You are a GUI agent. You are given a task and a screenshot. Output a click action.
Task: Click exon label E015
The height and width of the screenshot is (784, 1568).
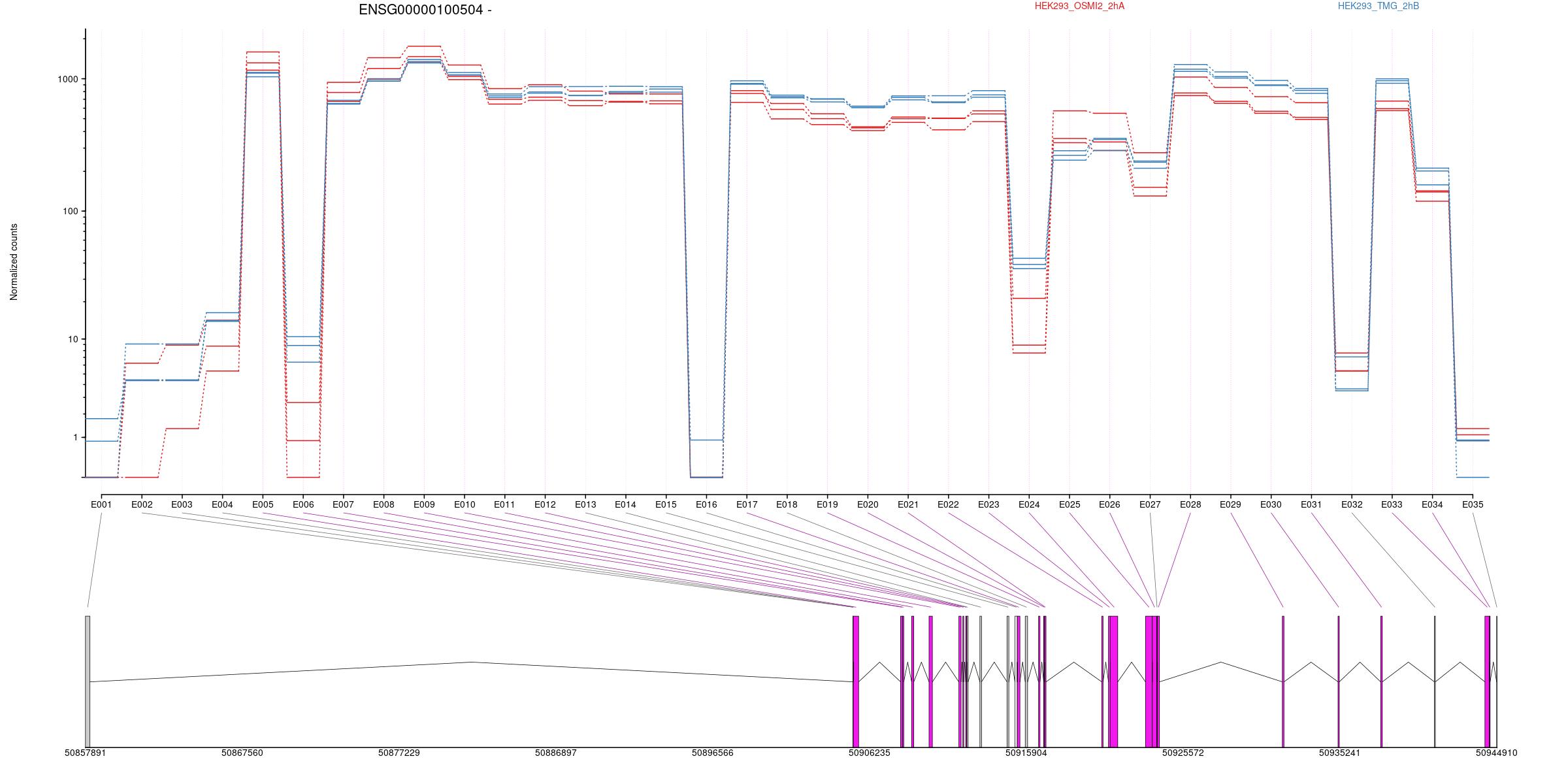pyautogui.click(x=666, y=504)
